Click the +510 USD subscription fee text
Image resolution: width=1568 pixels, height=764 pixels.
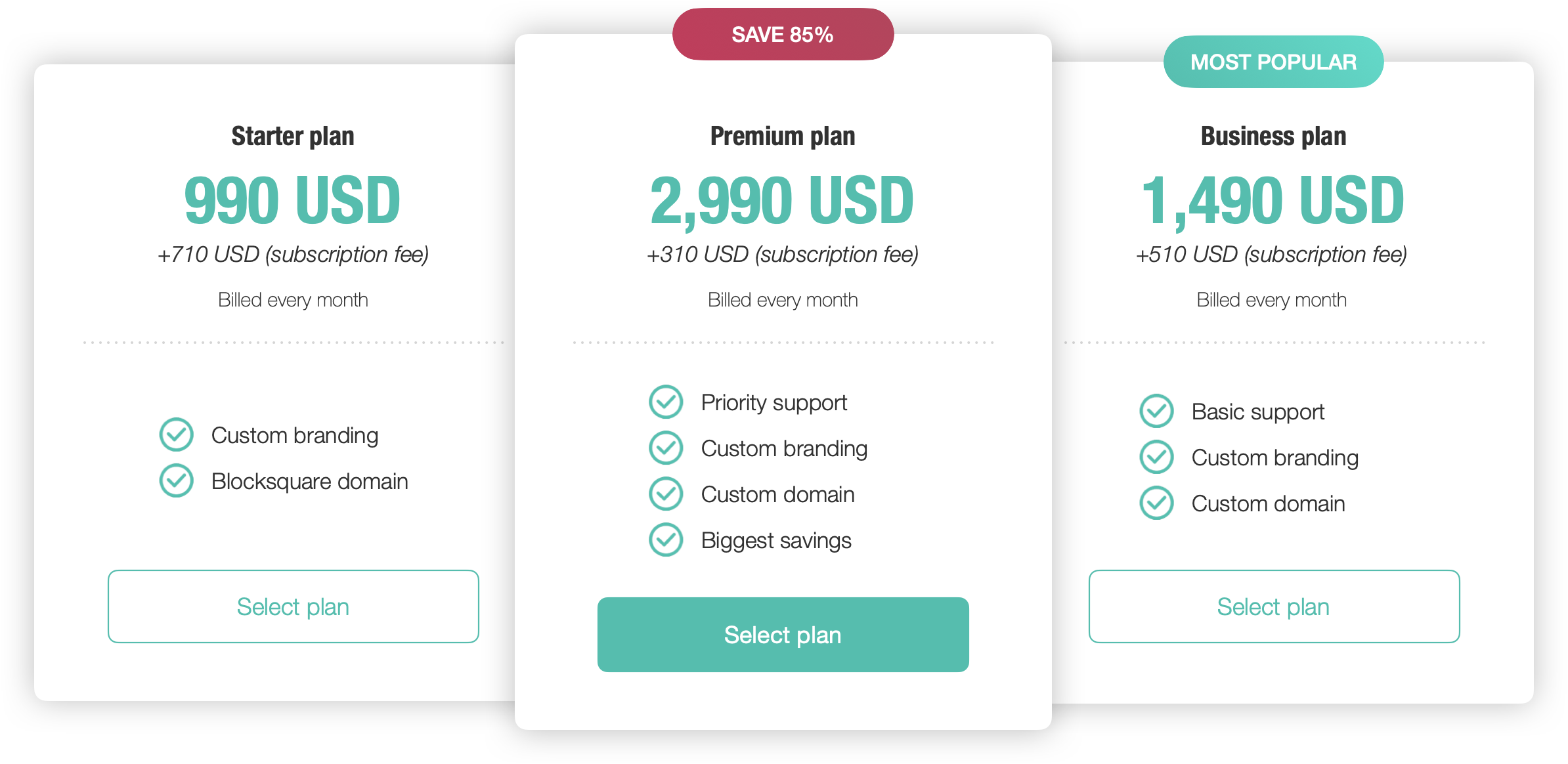click(1271, 255)
